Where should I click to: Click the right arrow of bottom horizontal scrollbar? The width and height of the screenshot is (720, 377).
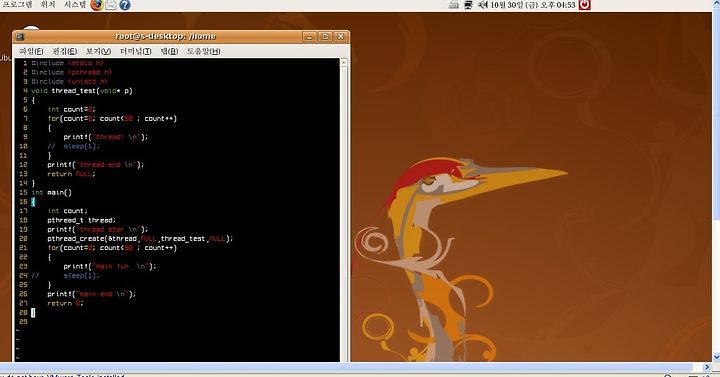(x=707, y=367)
